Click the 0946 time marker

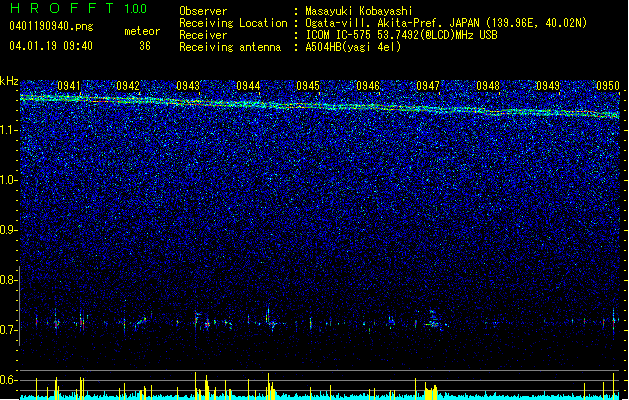368,86
